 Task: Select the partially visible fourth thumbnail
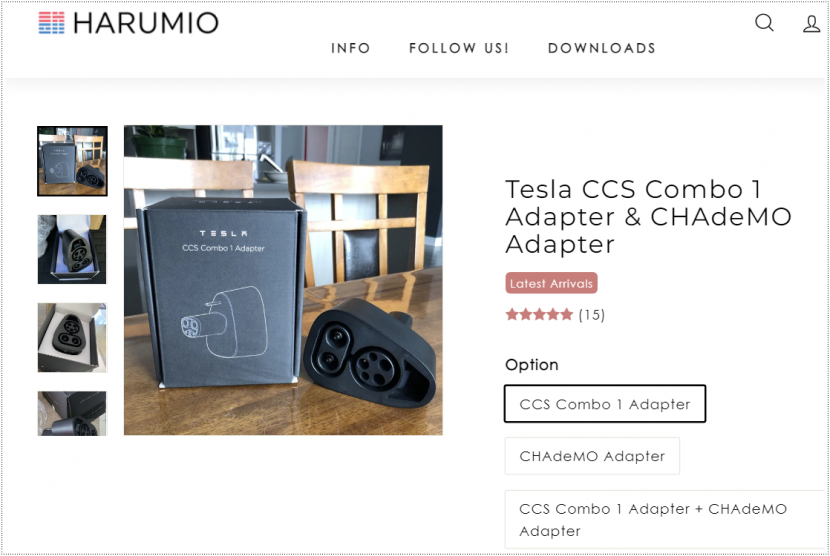coord(72,413)
